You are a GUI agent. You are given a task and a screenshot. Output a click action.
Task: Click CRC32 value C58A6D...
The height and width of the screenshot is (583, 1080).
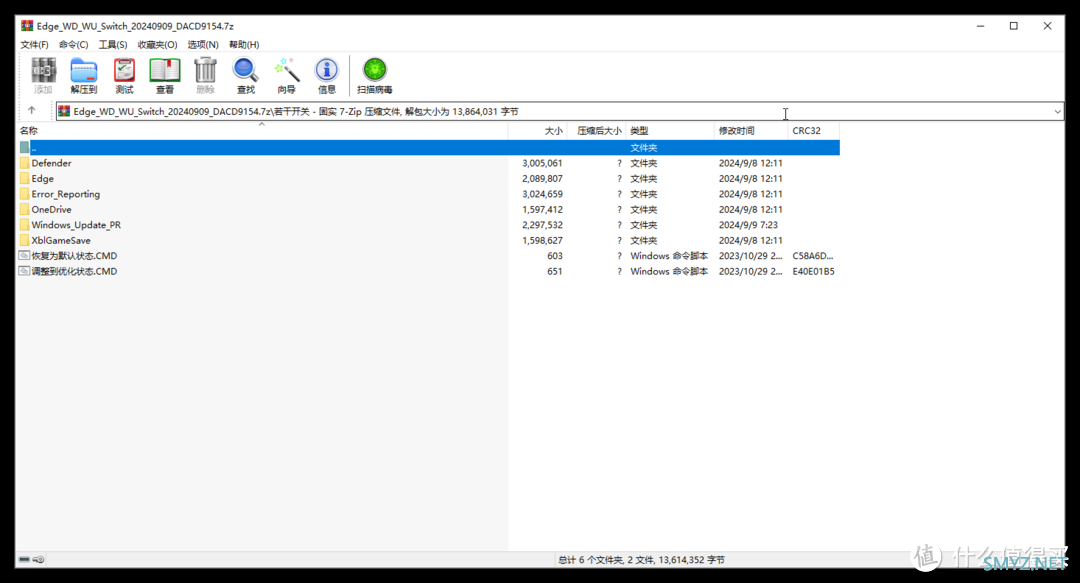813,256
